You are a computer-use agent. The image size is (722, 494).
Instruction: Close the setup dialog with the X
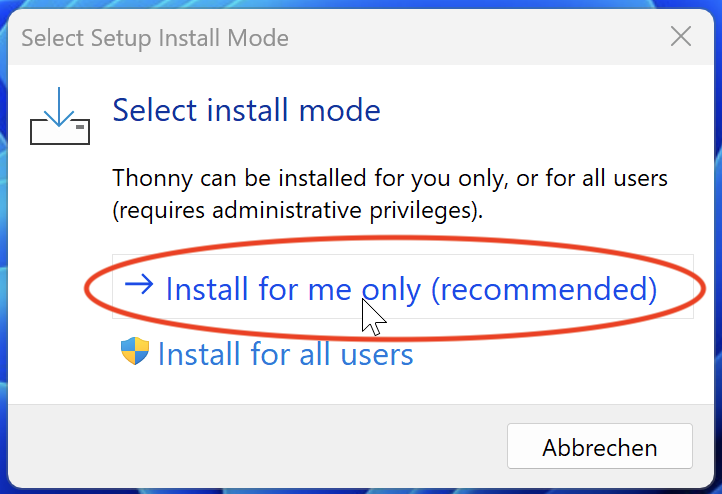681,38
